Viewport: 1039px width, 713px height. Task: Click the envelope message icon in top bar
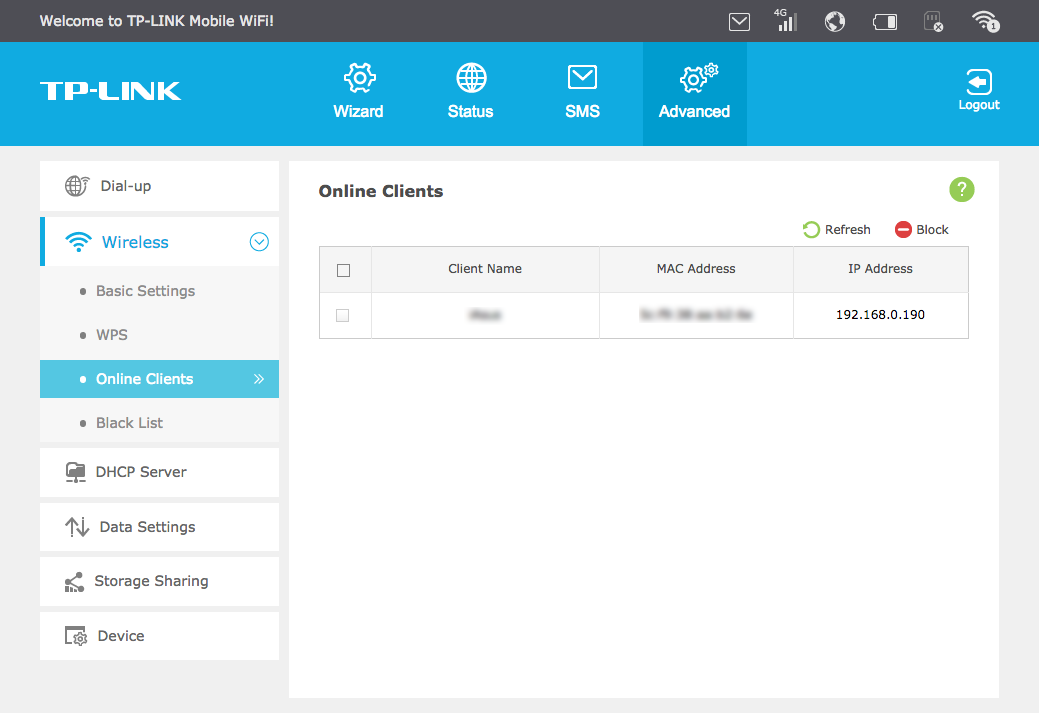point(739,21)
